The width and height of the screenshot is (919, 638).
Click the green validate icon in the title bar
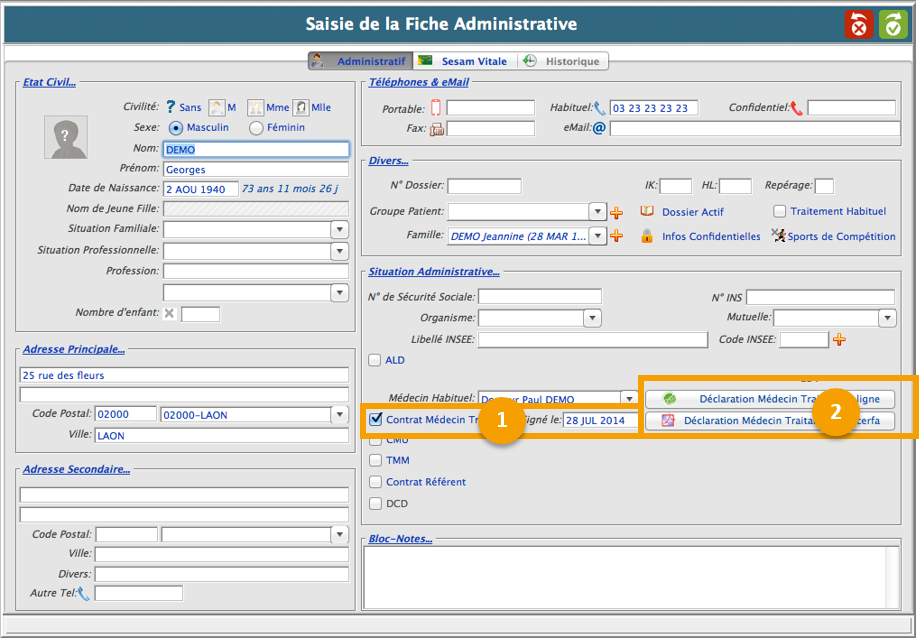(893, 25)
